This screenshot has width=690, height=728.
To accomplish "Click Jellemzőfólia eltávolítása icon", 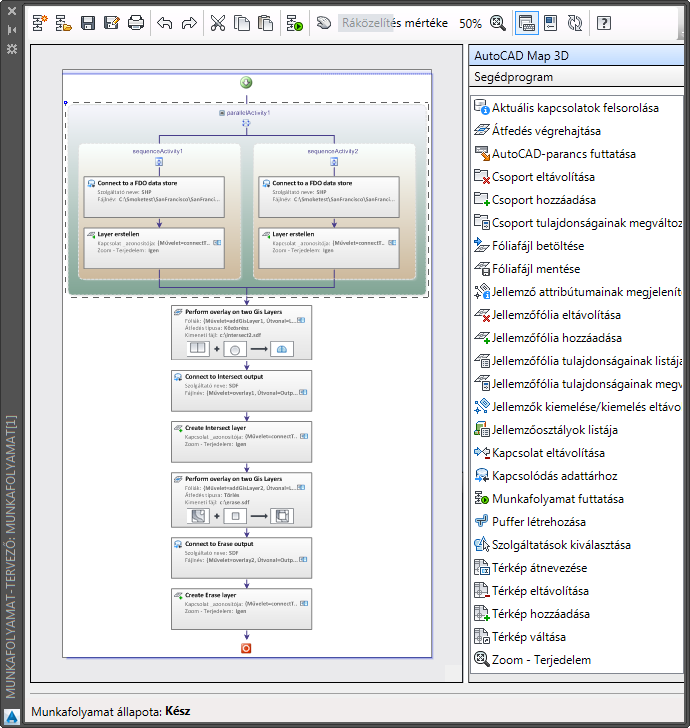I will coord(482,315).
